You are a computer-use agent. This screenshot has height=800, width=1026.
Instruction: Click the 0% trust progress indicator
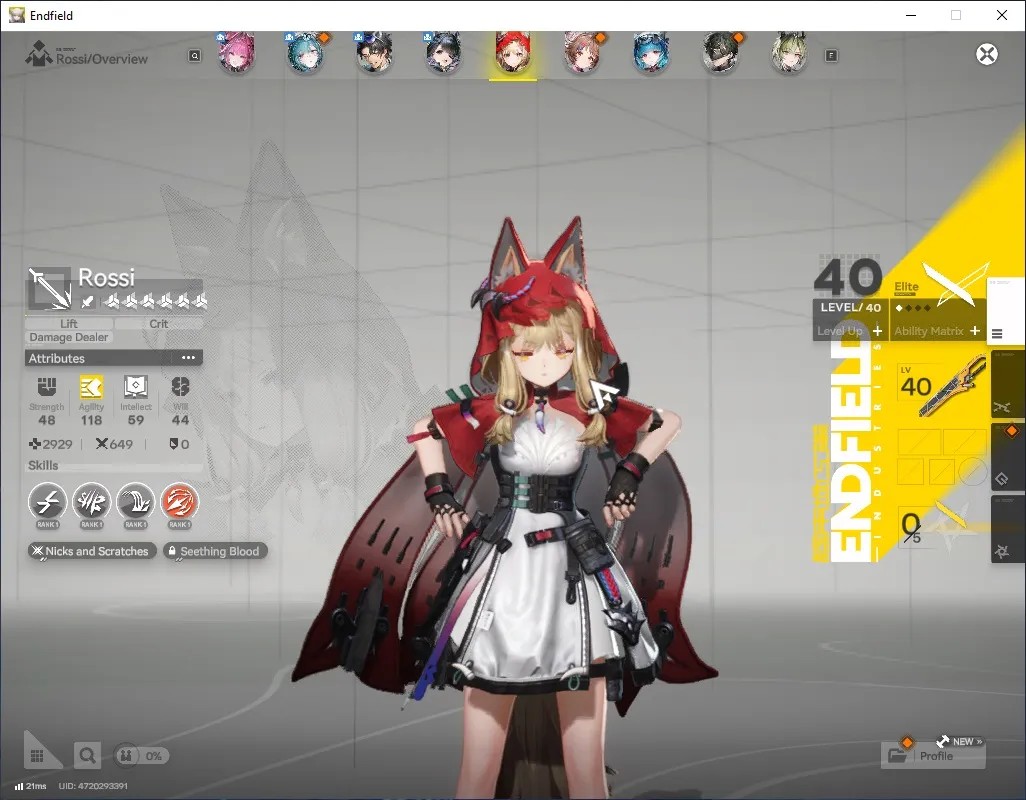141,756
